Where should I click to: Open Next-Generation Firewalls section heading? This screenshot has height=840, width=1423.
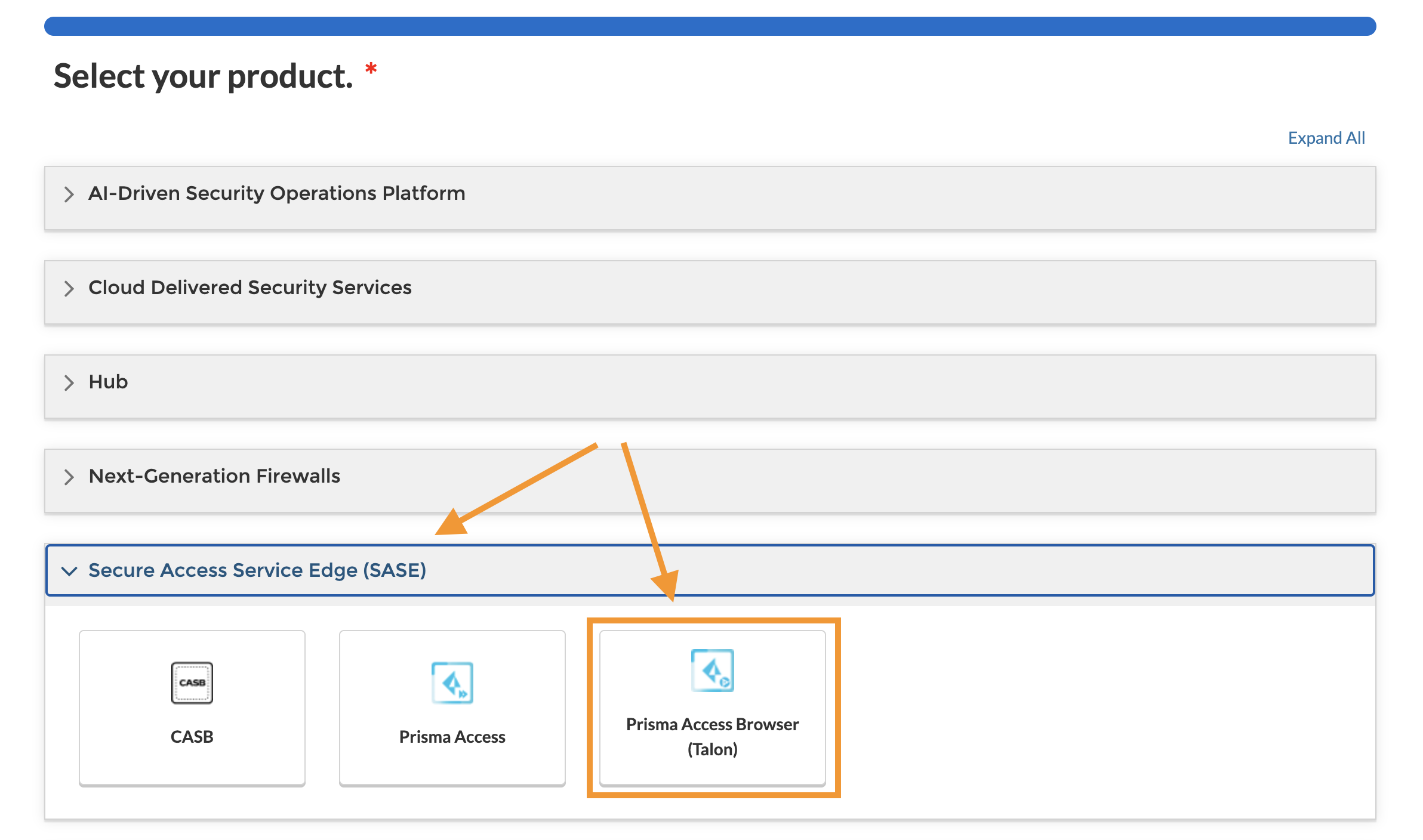coord(214,476)
